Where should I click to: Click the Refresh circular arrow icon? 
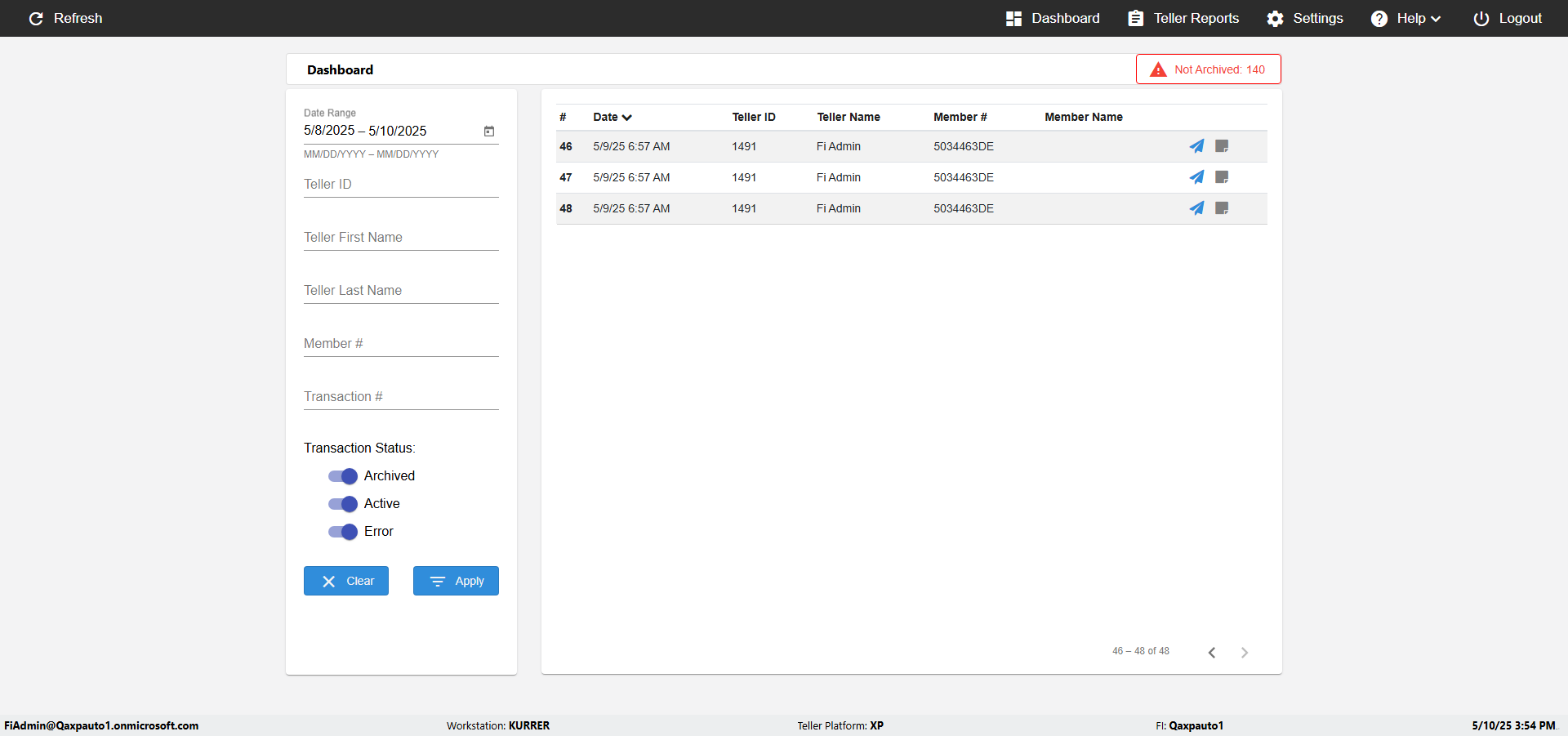[x=36, y=18]
